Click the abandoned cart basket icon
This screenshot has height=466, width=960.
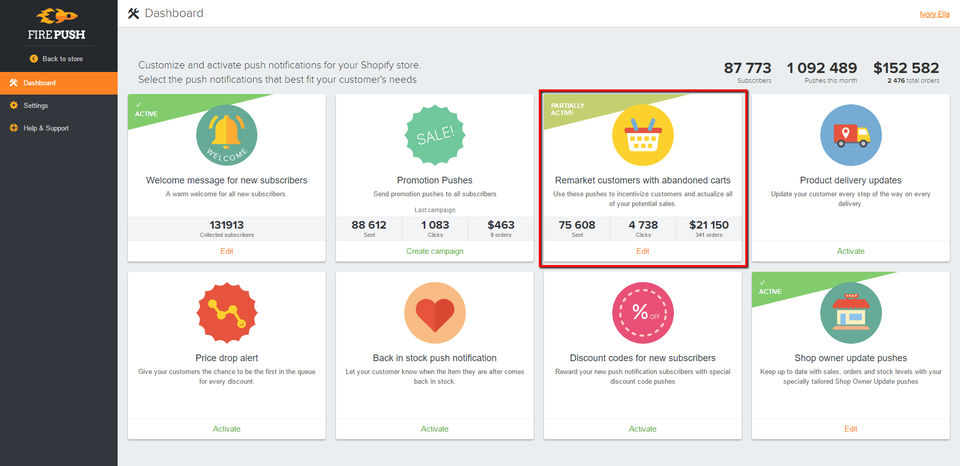pos(643,135)
